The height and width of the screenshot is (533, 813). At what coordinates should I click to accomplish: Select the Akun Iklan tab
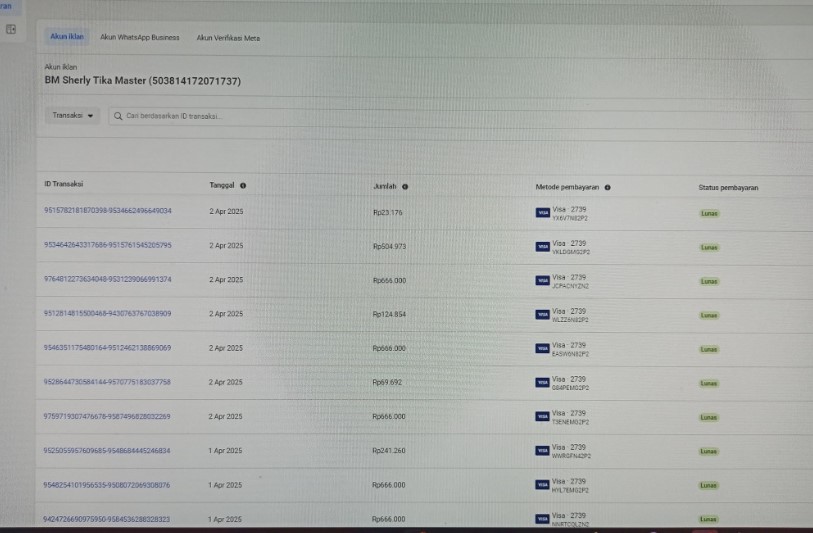coord(67,37)
